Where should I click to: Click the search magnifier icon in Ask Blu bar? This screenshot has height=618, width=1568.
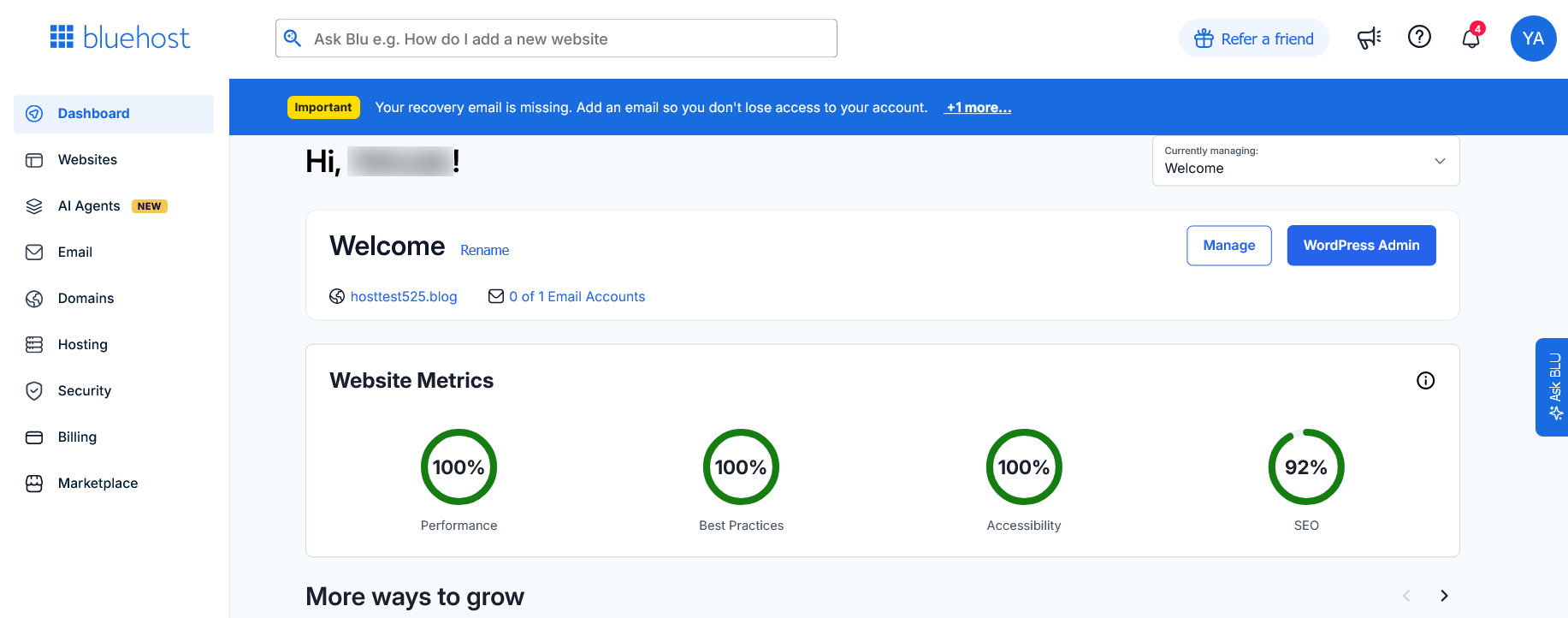(293, 39)
